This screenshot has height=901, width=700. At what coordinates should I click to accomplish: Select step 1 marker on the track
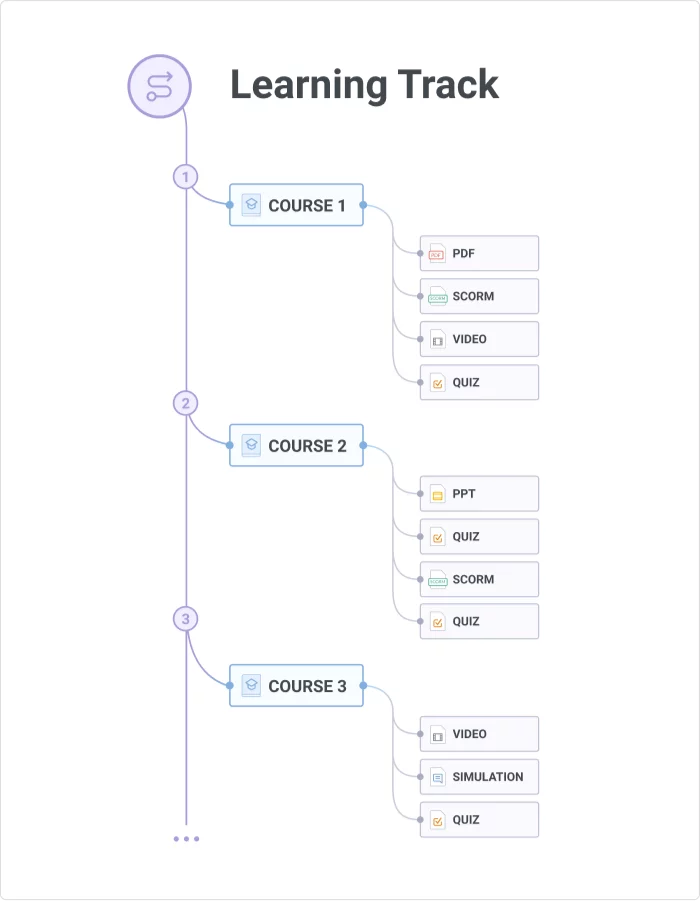click(185, 177)
